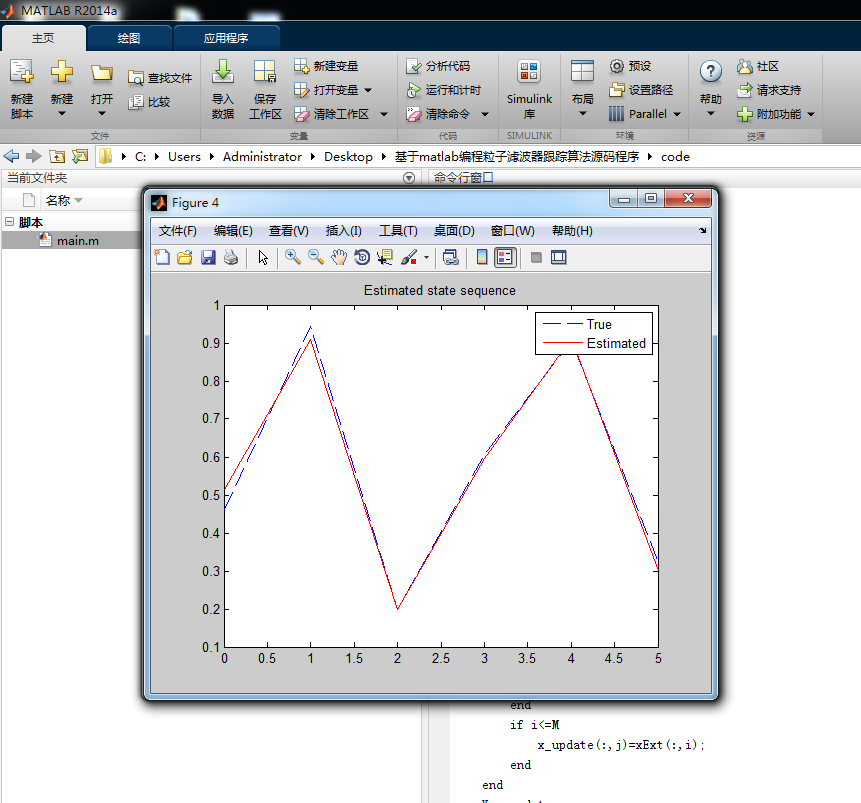Viewport: 861px width, 803px height.
Task: Click Import Data (导入数据)
Action: (223, 90)
